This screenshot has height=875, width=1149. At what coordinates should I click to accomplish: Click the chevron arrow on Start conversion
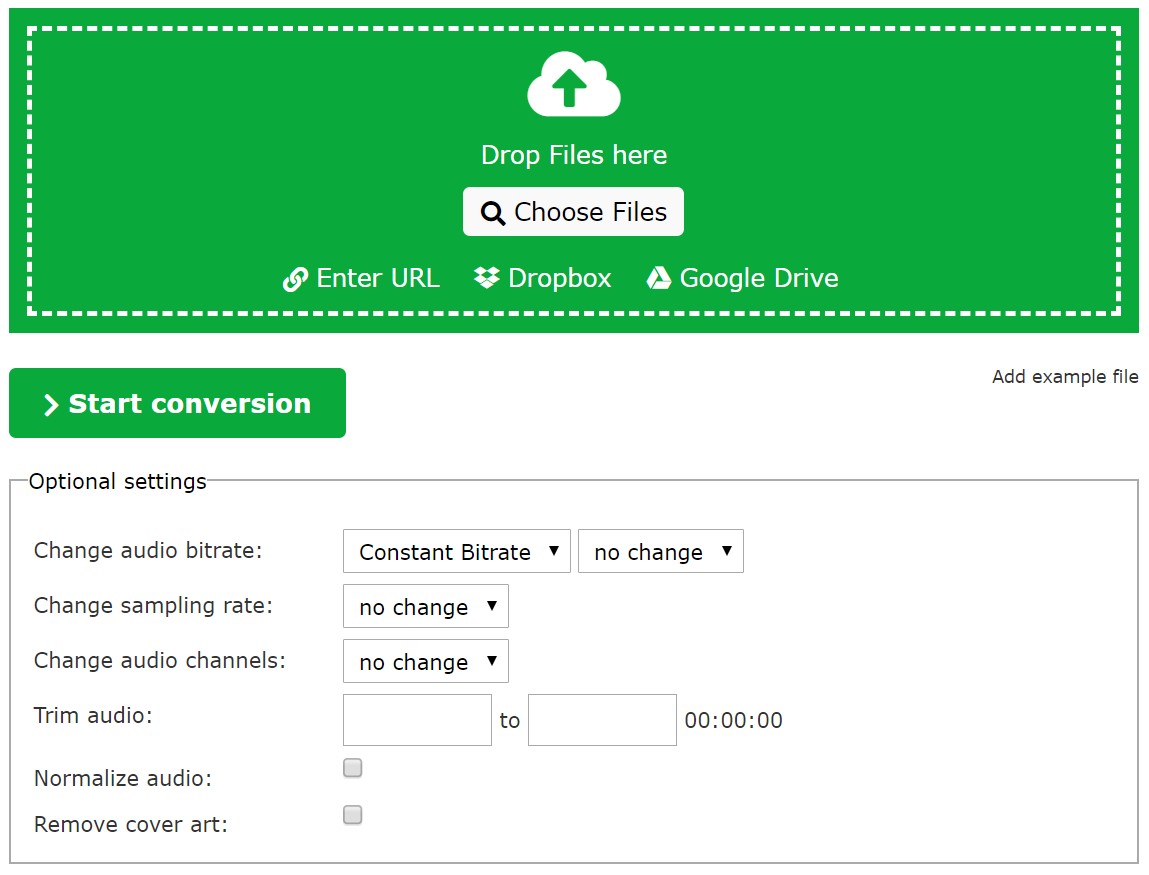(51, 405)
